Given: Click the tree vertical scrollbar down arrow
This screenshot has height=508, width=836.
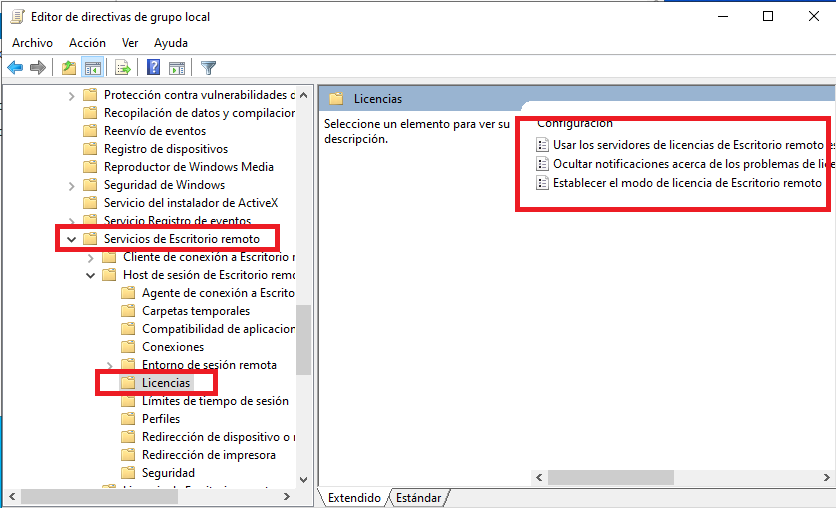Looking at the screenshot, I should 303,479.
